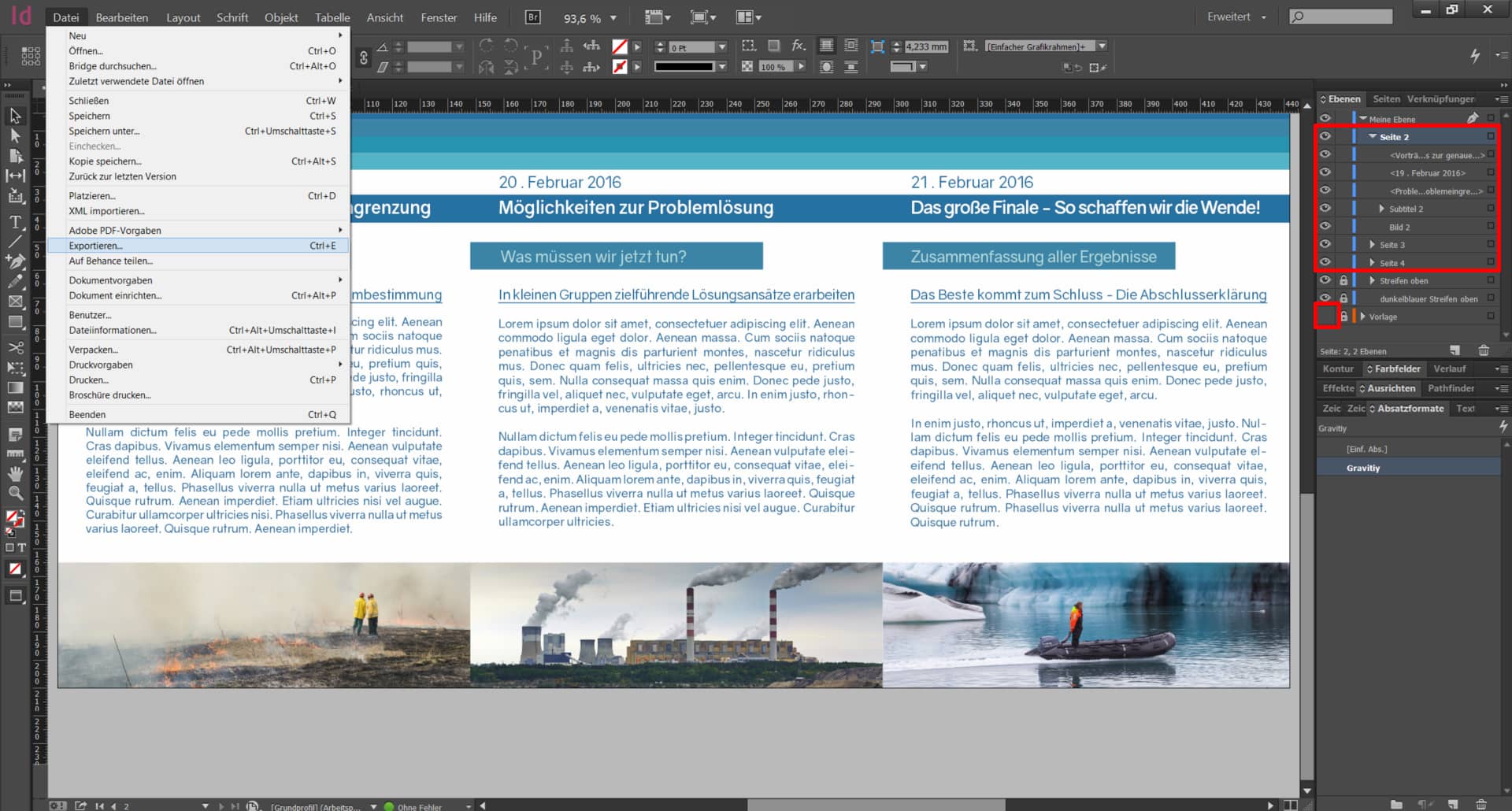Hide the Seite 3 layer
This screenshot has height=811, width=1512.
(x=1326, y=244)
